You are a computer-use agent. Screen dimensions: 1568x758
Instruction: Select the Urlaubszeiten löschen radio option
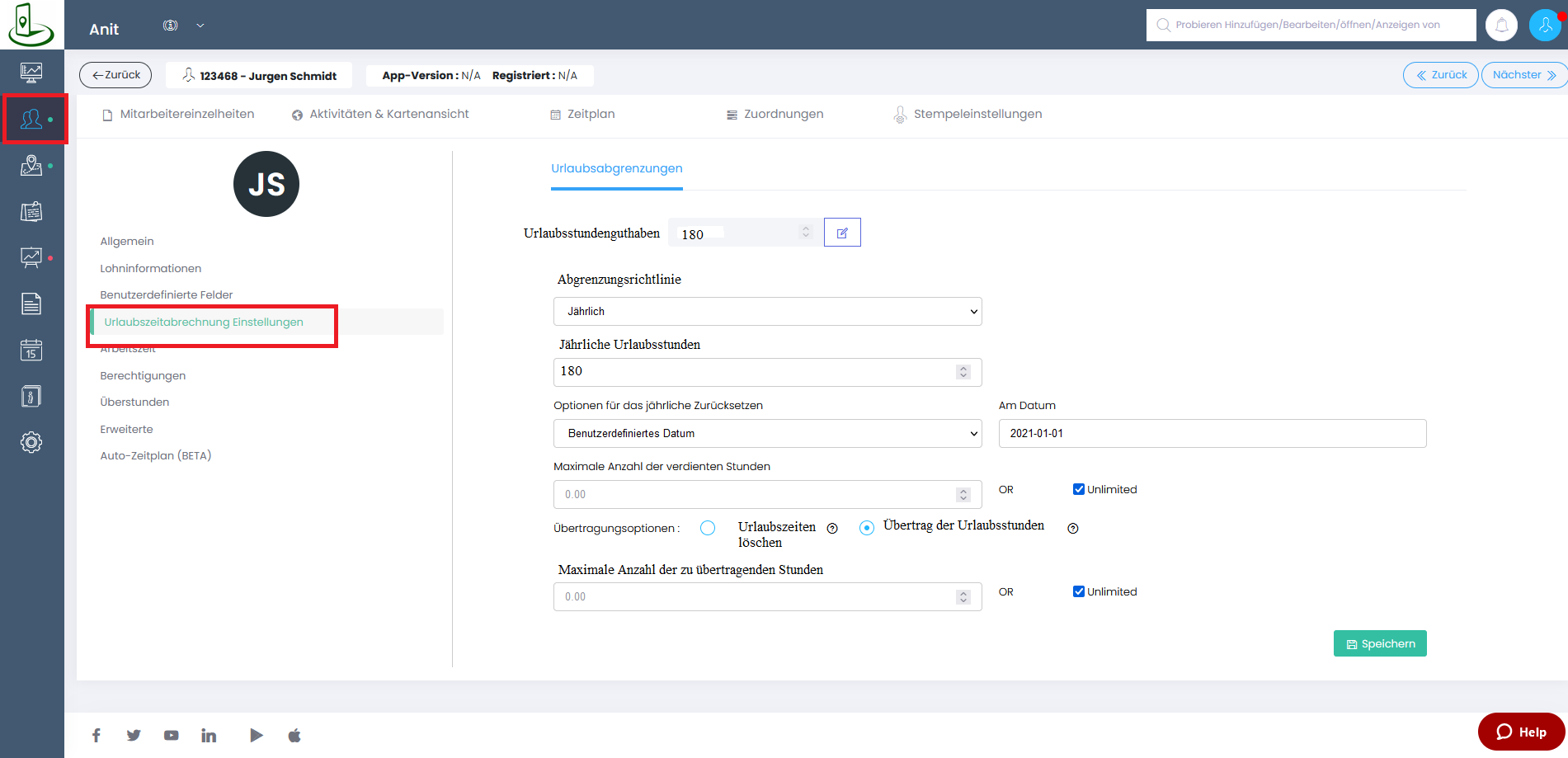click(x=708, y=528)
